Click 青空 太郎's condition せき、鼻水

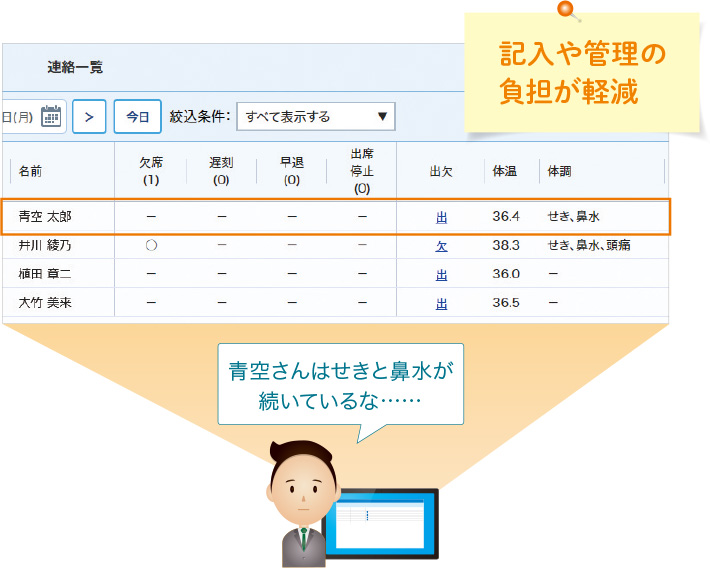pyautogui.click(x=574, y=217)
